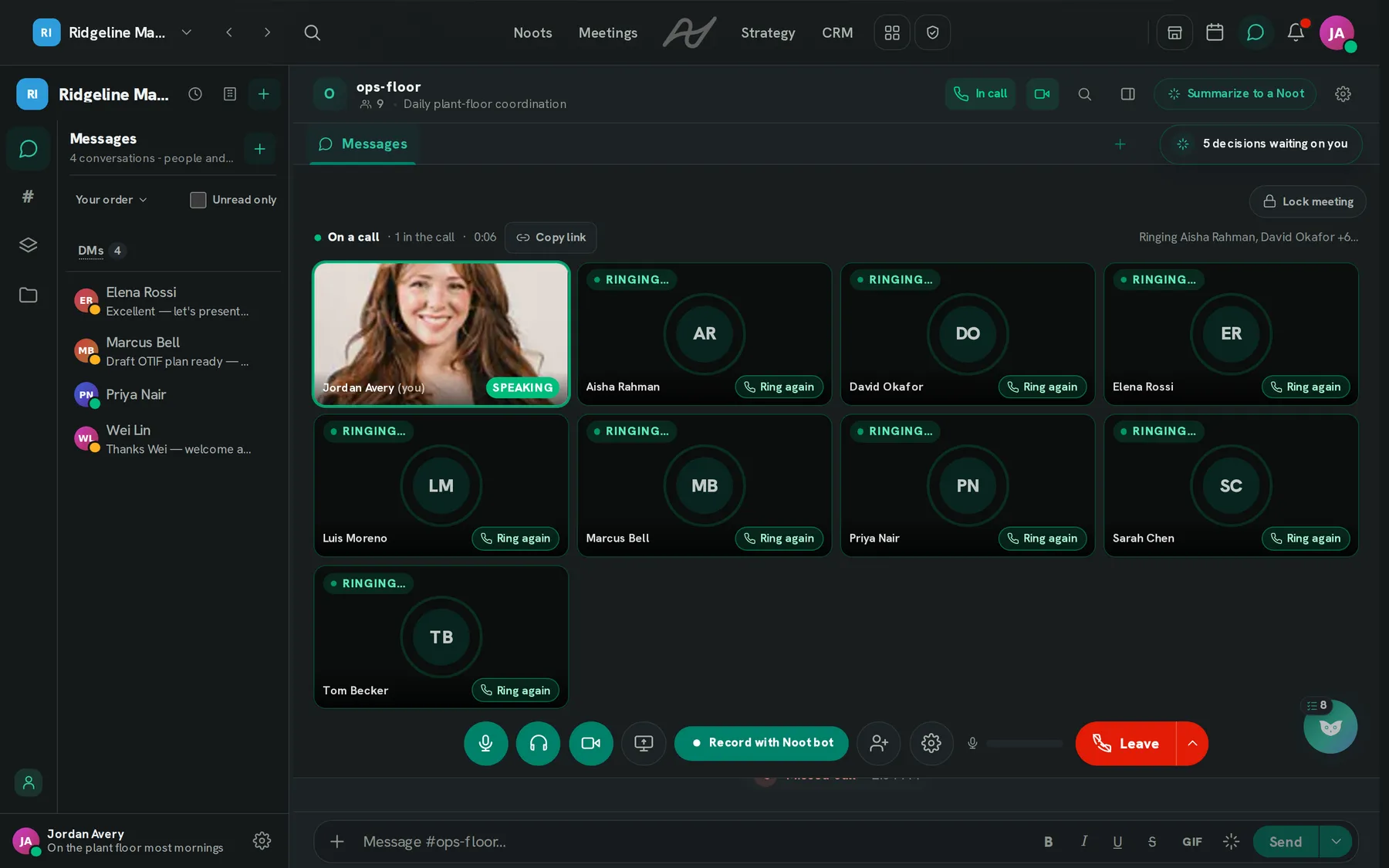Adjust the microphone volume slider

tap(1025, 744)
